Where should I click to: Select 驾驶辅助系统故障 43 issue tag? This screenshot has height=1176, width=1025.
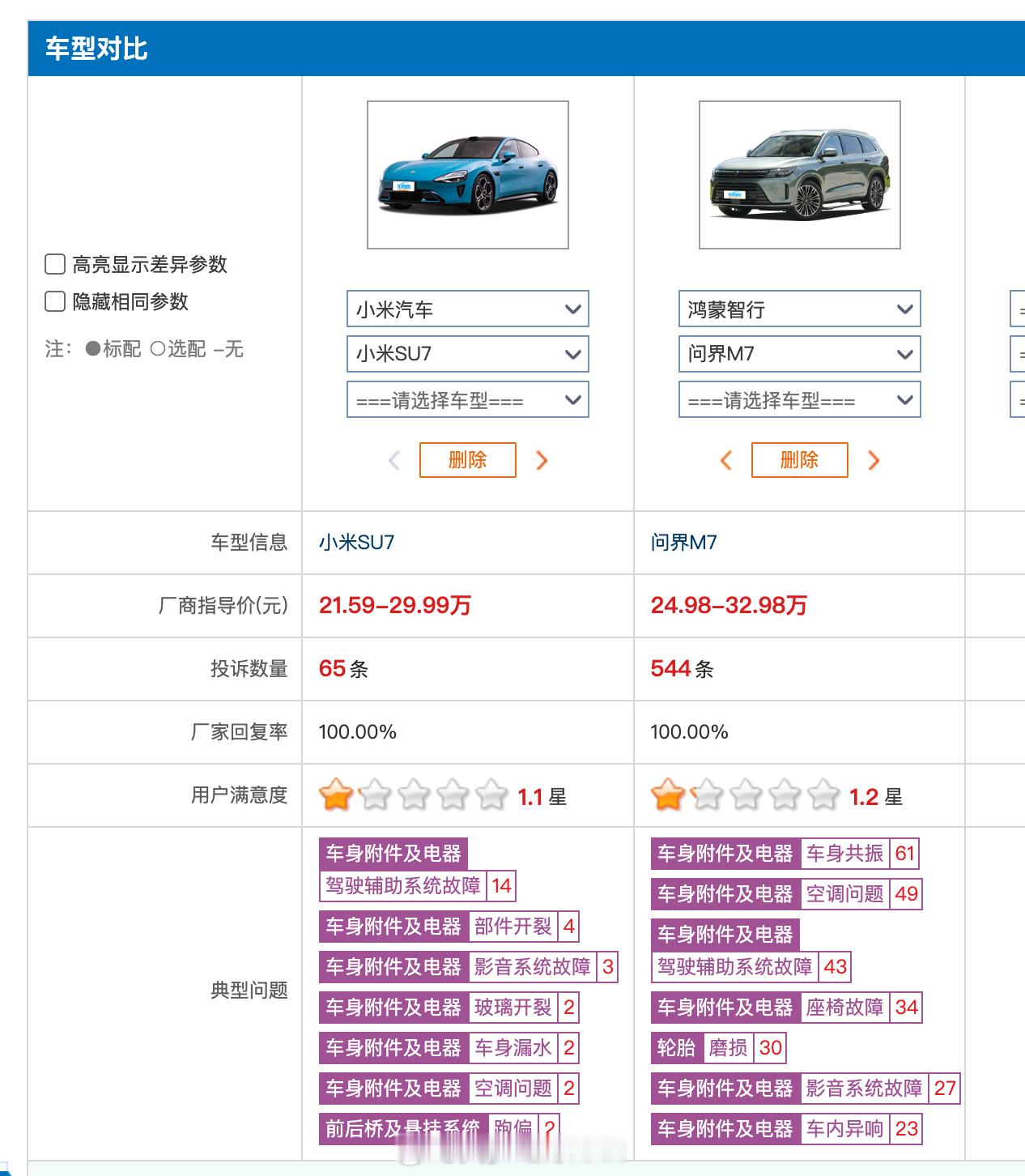pos(751,950)
